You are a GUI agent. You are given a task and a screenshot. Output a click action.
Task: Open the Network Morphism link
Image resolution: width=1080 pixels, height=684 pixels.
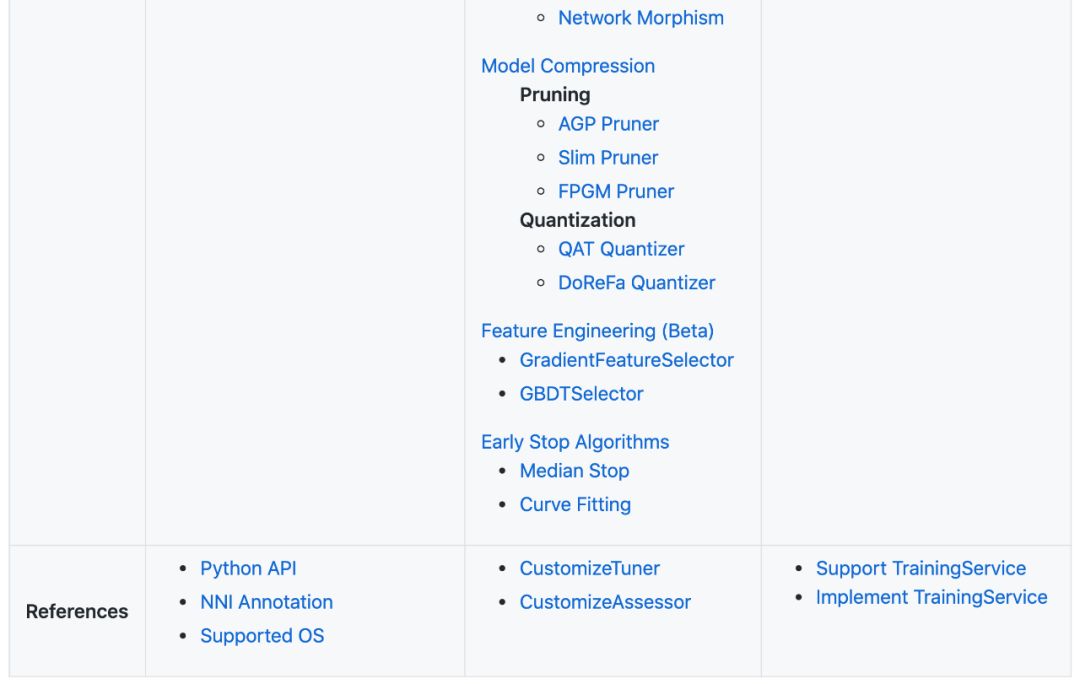(640, 18)
